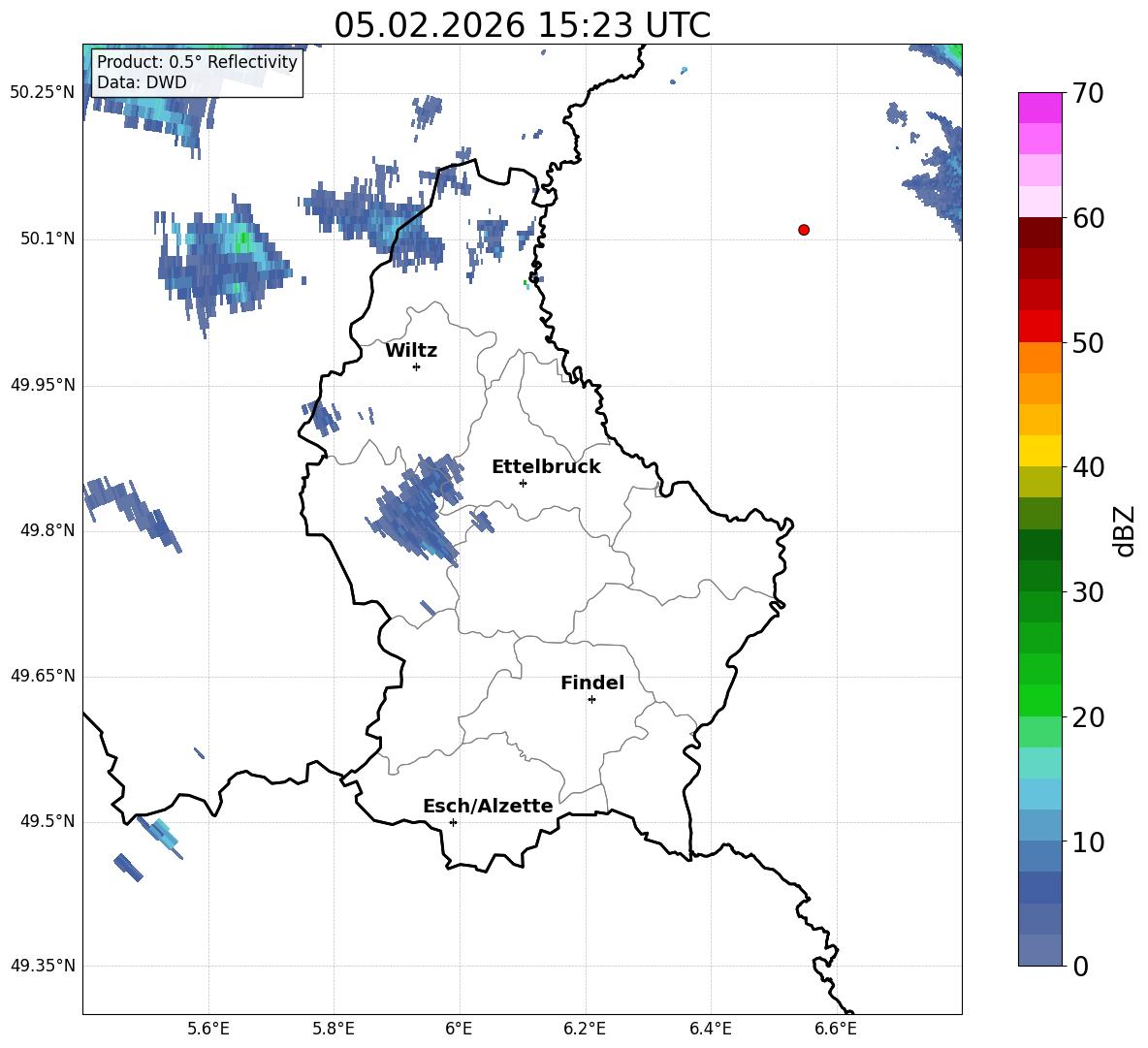This screenshot has height=1048, width=1148.
Task: Click the dark maroon colorbar segment below 60
Action: pos(1039,233)
